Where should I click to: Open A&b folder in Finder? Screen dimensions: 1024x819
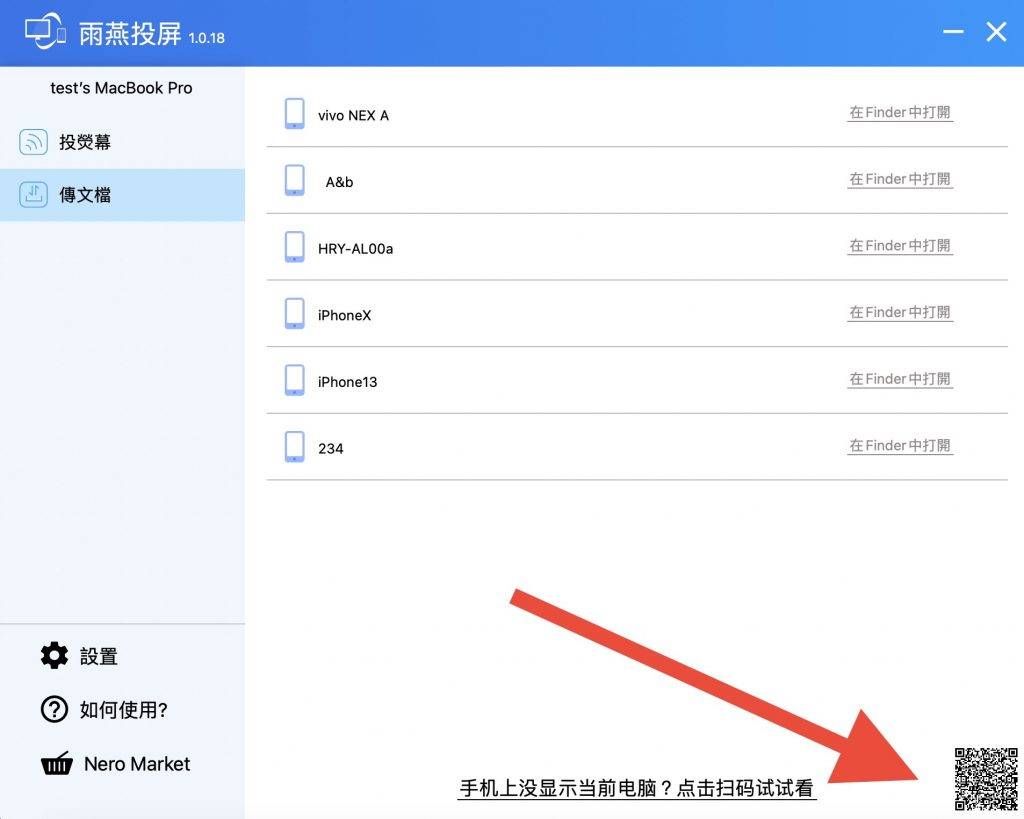(900, 179)
